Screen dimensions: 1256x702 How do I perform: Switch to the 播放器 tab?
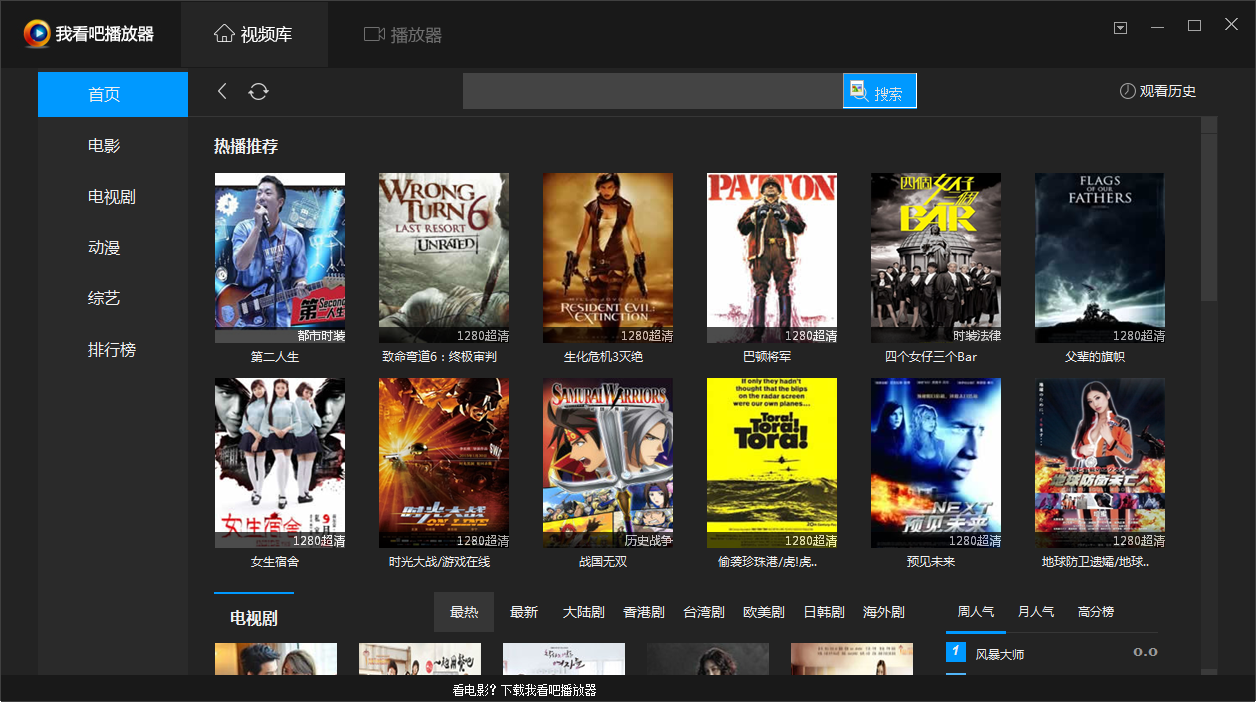coord(403,34)
